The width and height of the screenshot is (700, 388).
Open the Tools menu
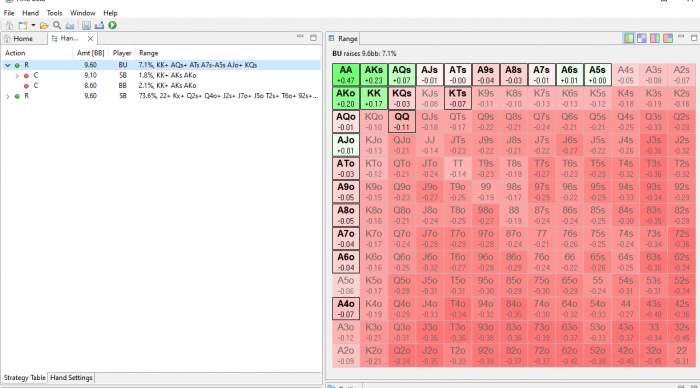(x=54, y=13)
